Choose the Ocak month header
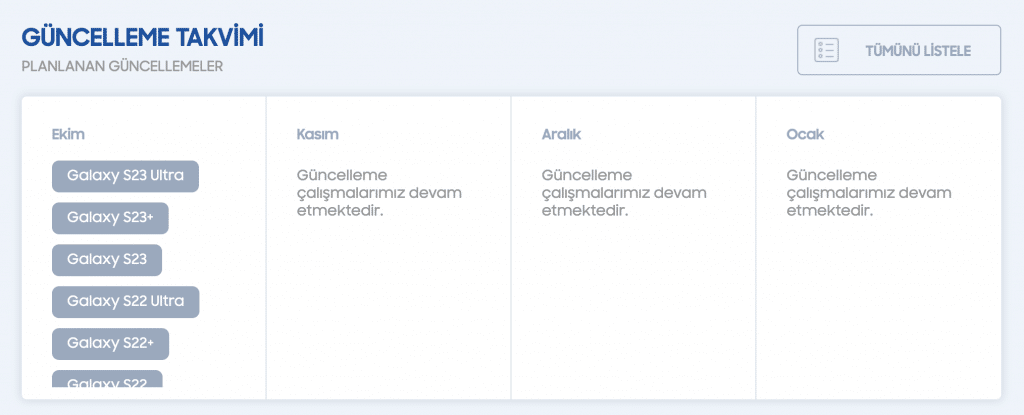This screenshot has width=1024, height=415. coord(805,135)
